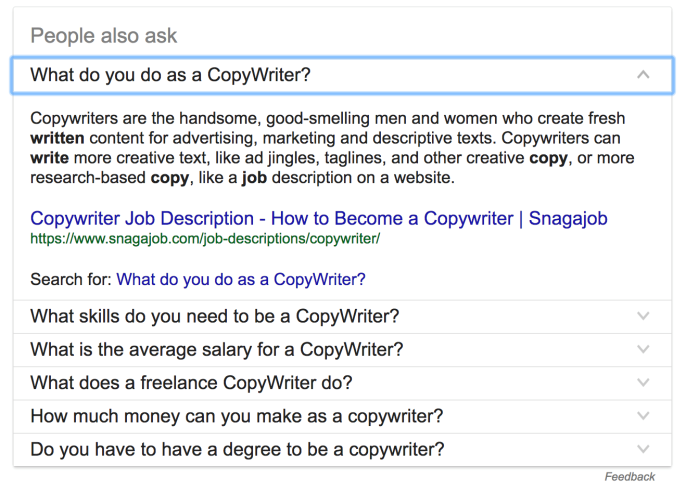
Task: Click the bold word "job" in the answer
Action: [x=254, y=178]
